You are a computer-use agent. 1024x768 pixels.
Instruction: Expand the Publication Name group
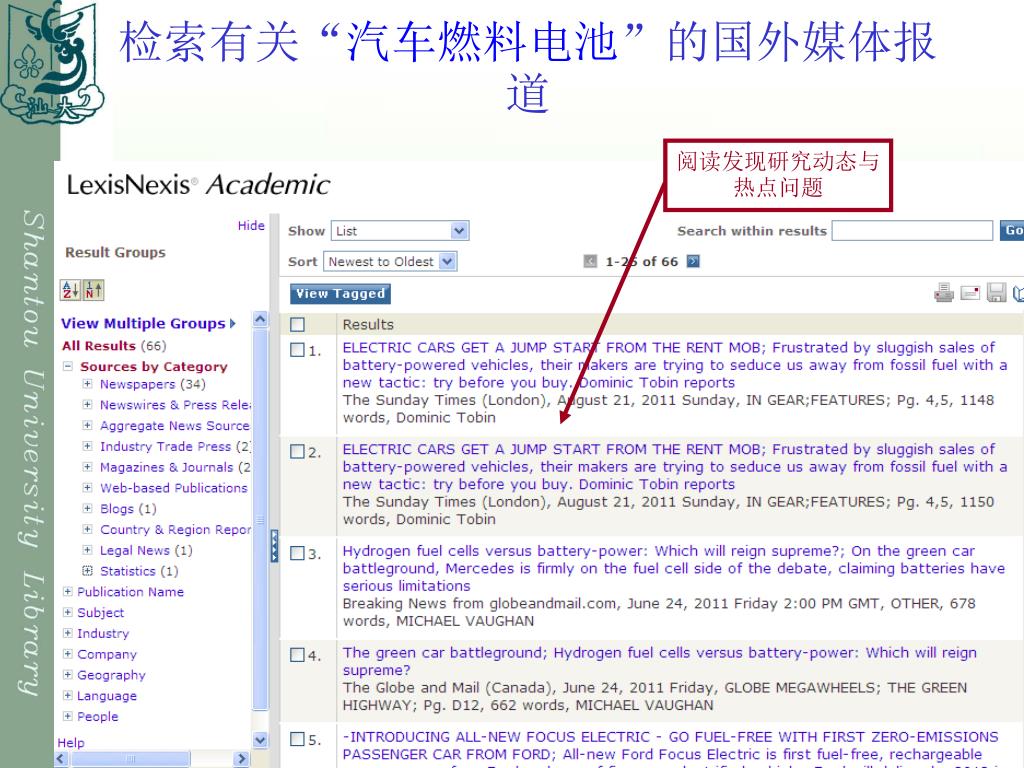pyautogui.click(x=67, y=592)
